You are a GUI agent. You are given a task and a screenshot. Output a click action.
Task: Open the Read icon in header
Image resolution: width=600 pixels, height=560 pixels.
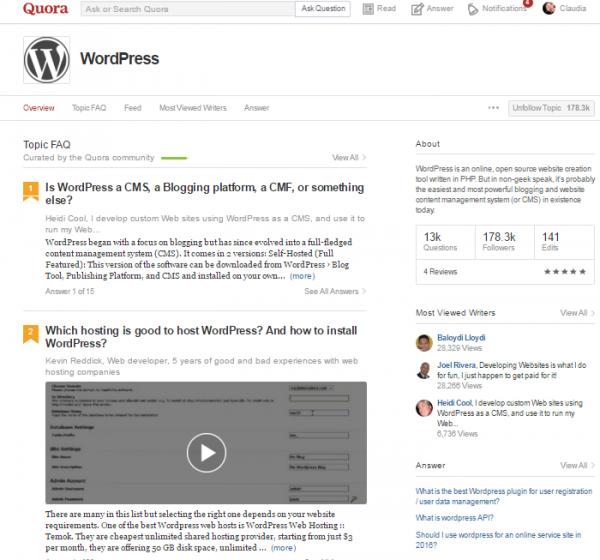tap(368, 9)
